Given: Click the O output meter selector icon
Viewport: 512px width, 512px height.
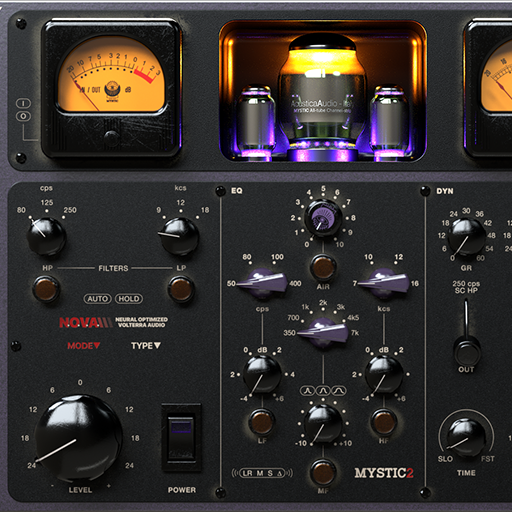Looking at the screenshot, I should pyautogui.click(x=23, y=116).
